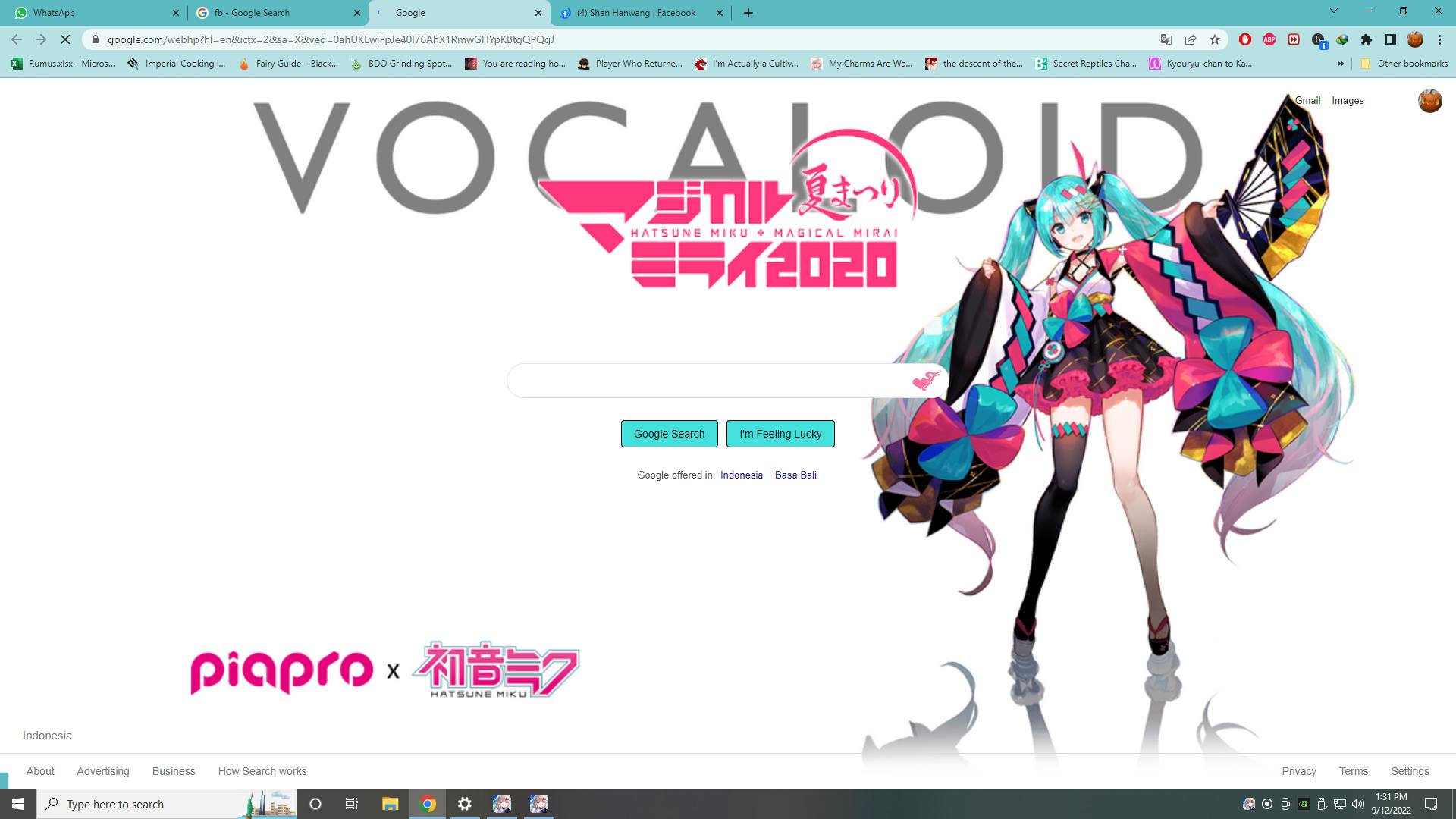Close the WhatsApp tab
1456x819 pixels.
[176, 13]
